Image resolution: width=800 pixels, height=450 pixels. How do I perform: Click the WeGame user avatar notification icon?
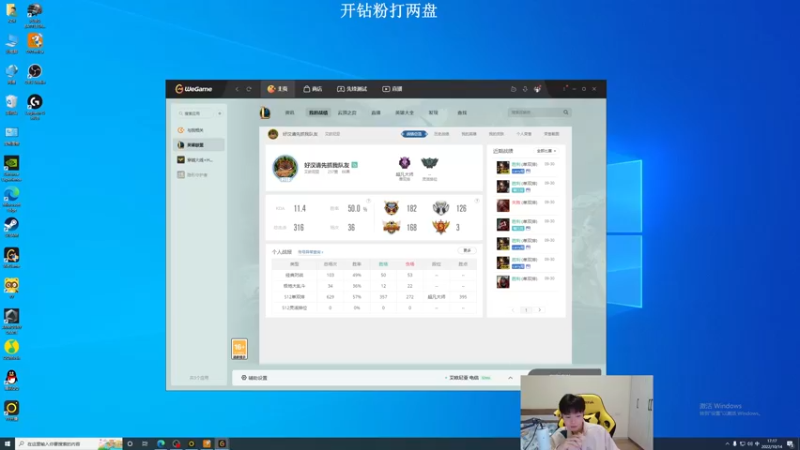coord(537,89)
